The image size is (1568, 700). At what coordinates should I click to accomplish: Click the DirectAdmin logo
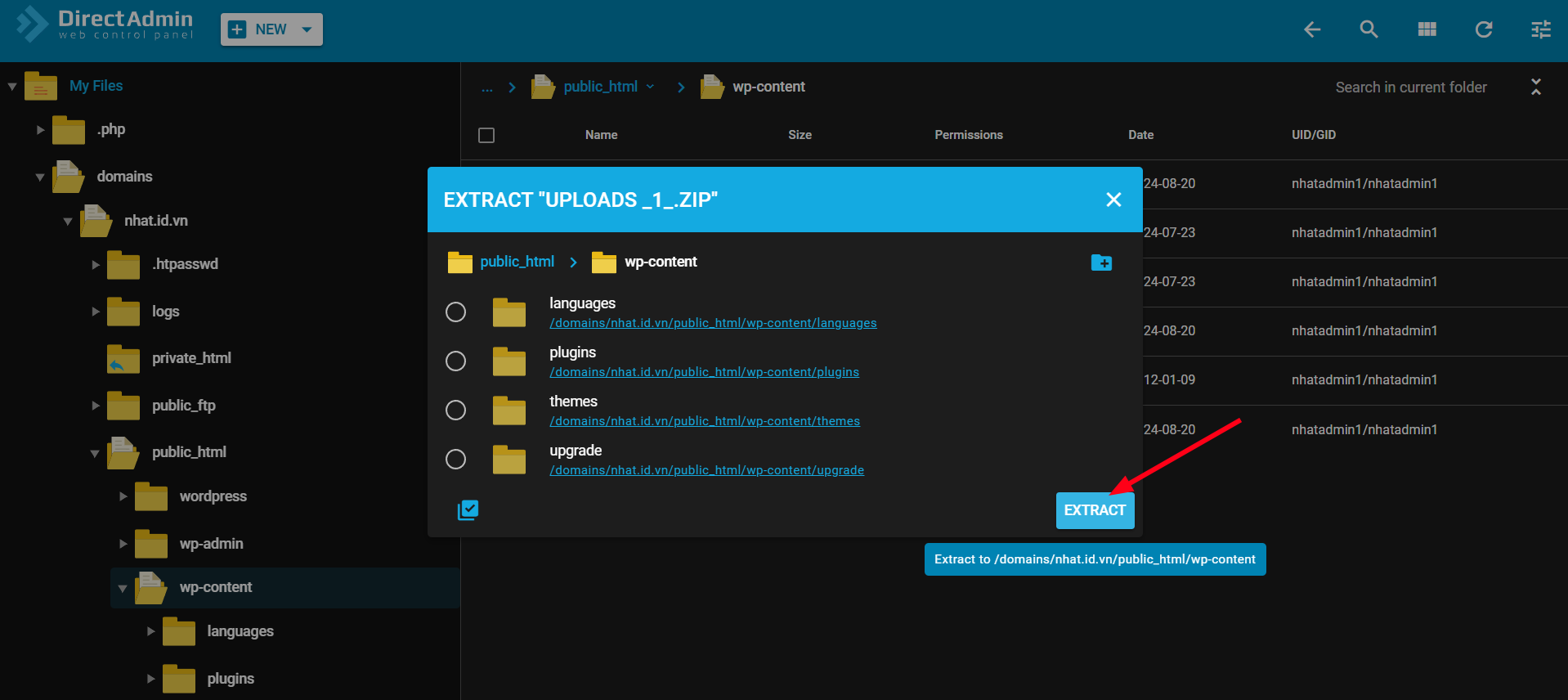click(105, 25)
